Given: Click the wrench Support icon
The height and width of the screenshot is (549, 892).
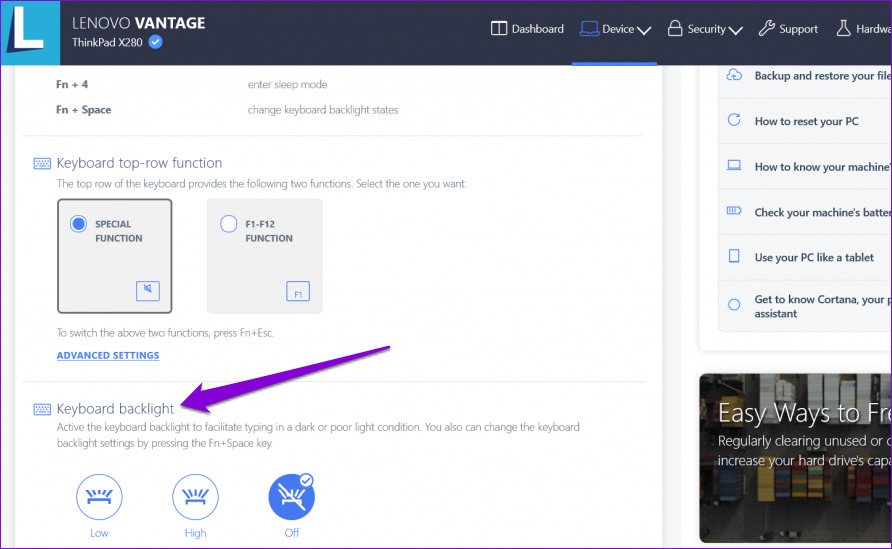Looking at the screenshot, I should [766, 28].
